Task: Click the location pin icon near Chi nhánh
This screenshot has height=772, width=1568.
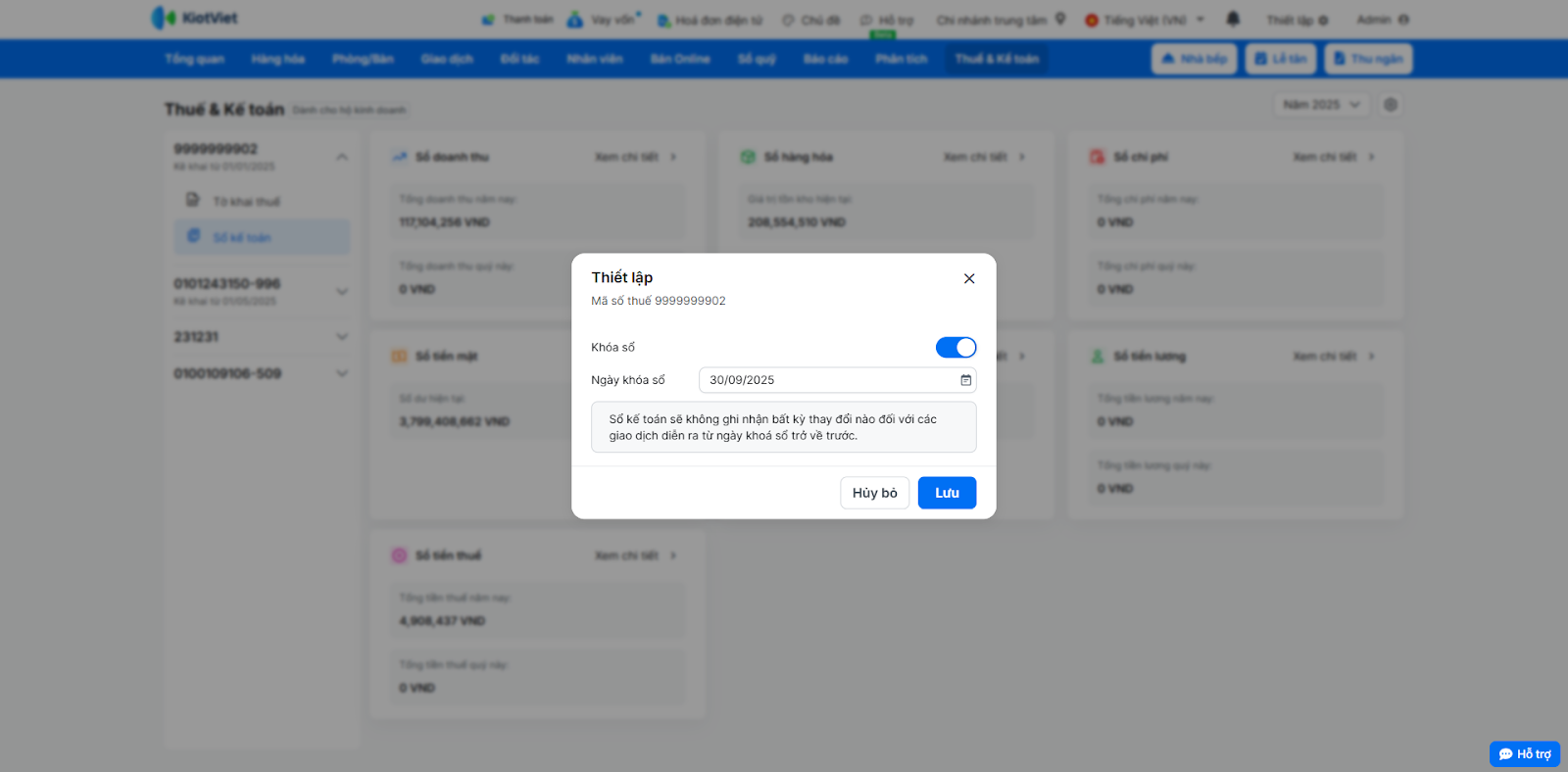Action: point(1060,19)
